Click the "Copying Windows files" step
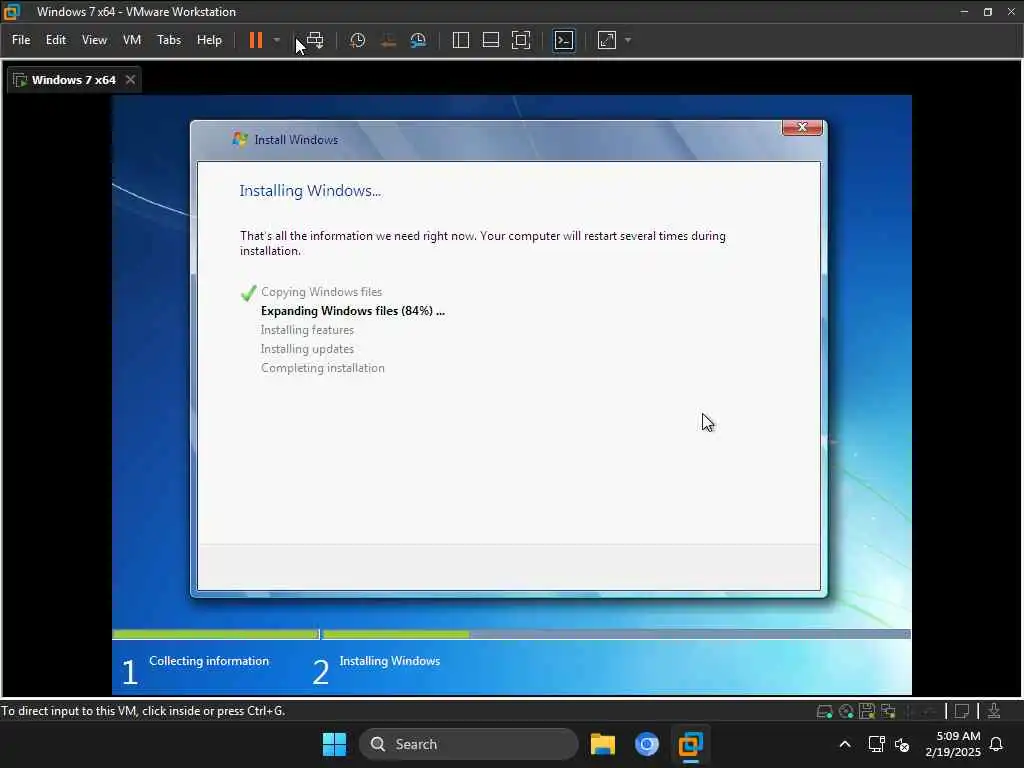This screenshot has width=1024, height=768. 321,292
